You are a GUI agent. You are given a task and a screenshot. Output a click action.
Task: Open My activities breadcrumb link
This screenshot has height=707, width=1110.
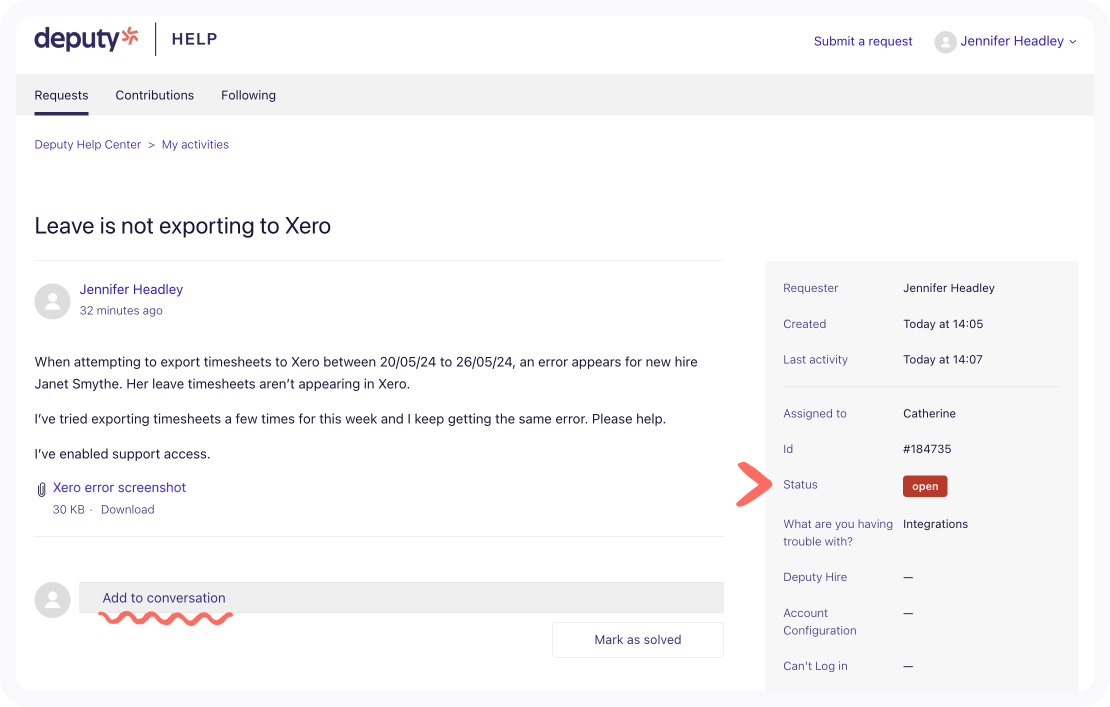(195, 144)
